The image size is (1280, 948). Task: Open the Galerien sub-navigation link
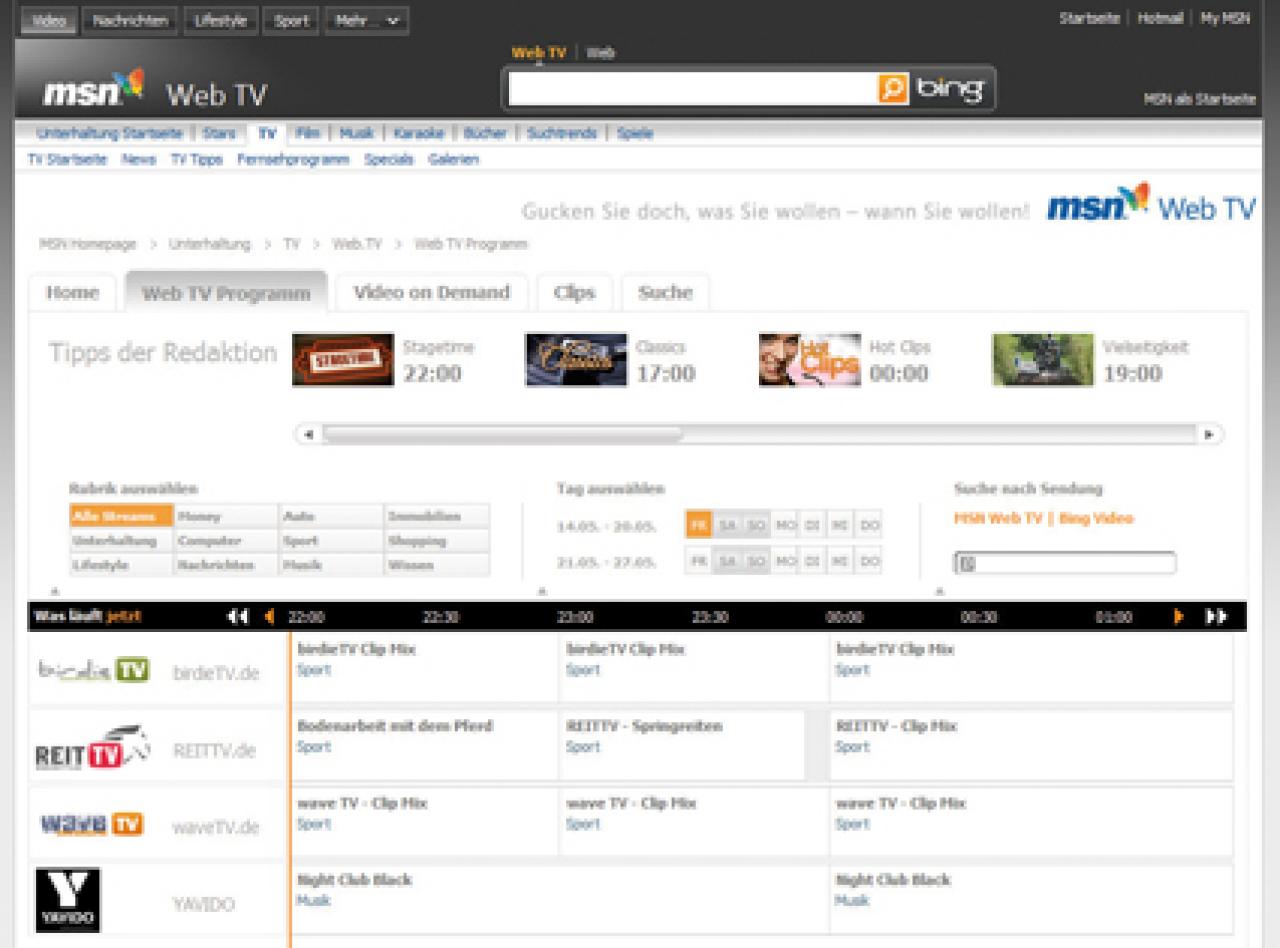[453, 159]
